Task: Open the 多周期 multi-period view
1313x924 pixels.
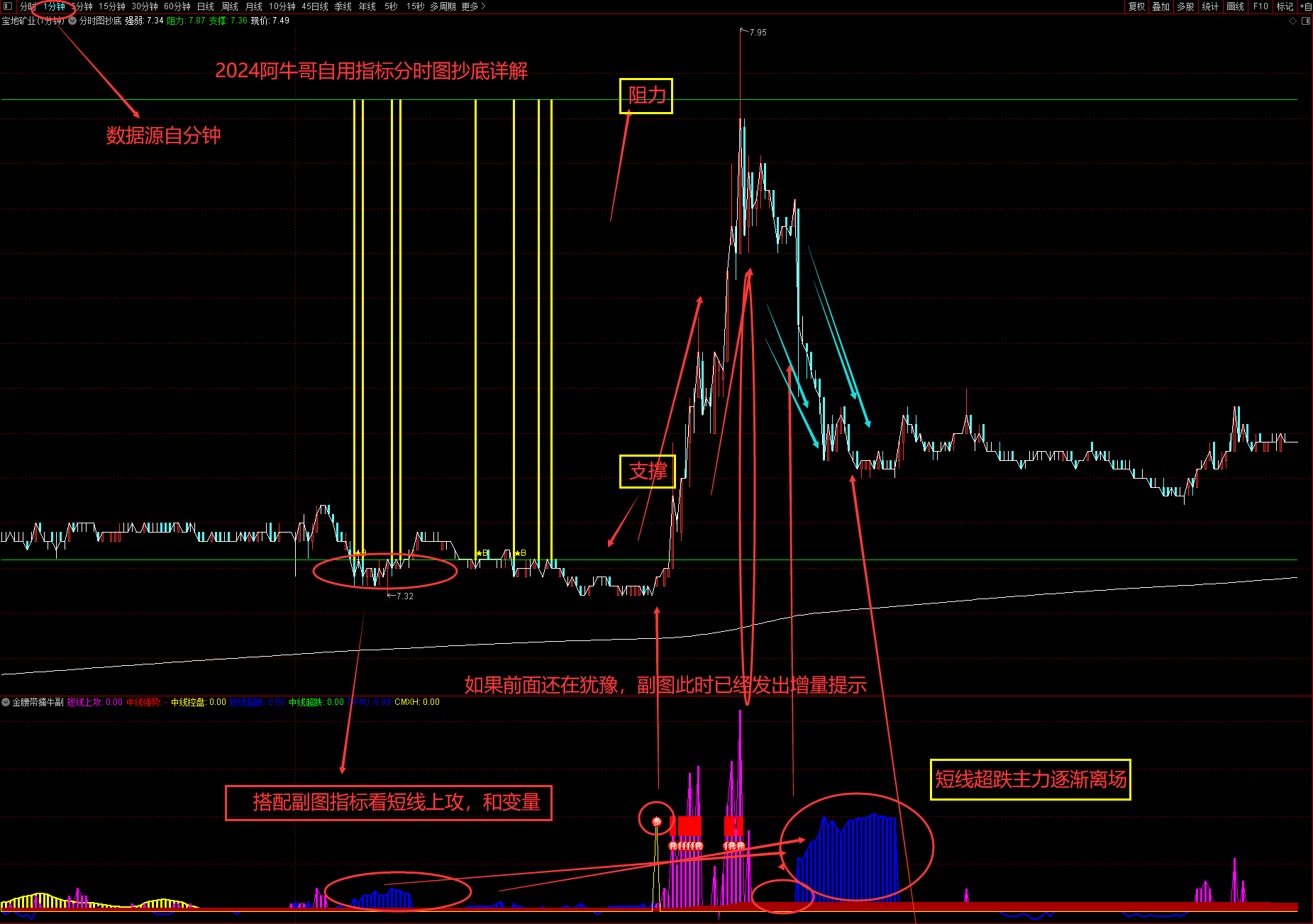Action: point(443,6)
